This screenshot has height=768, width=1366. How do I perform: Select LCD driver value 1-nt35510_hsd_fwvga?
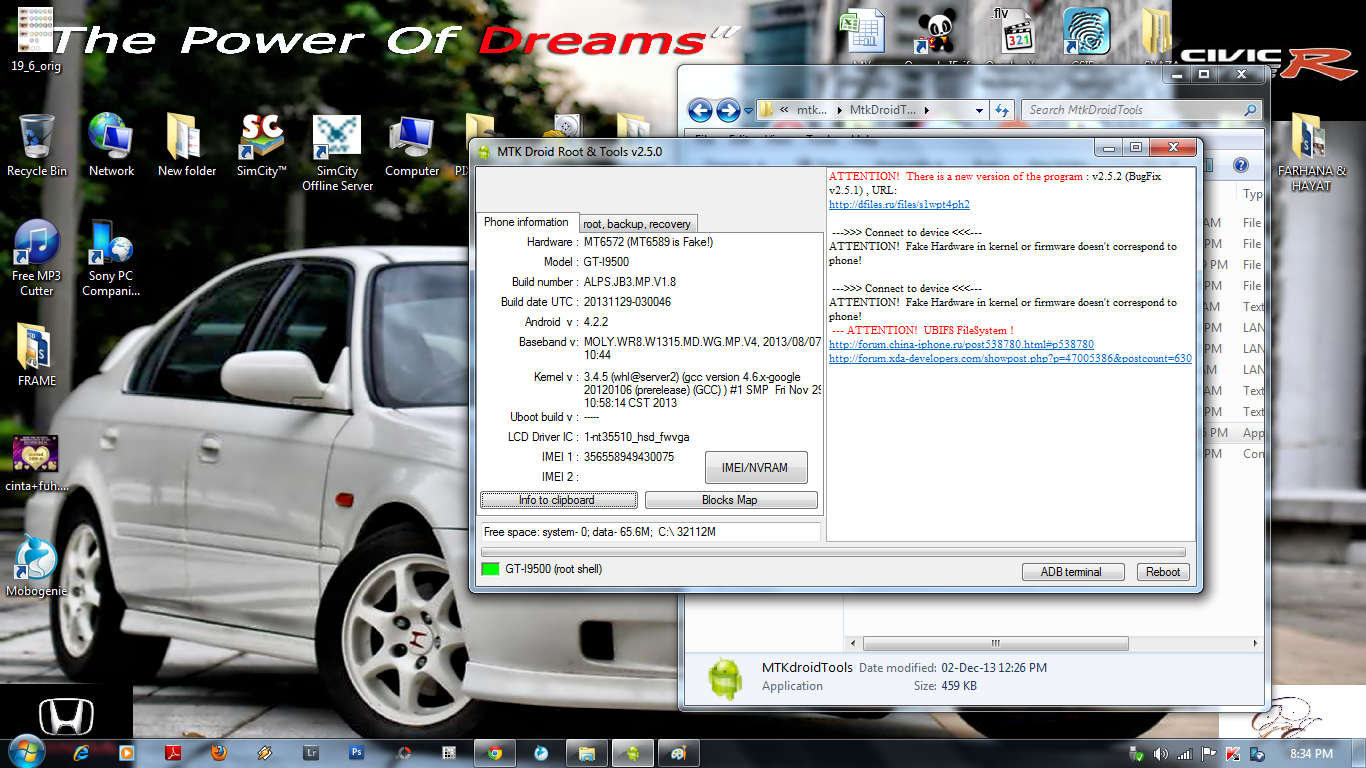(x=636, y=437)
